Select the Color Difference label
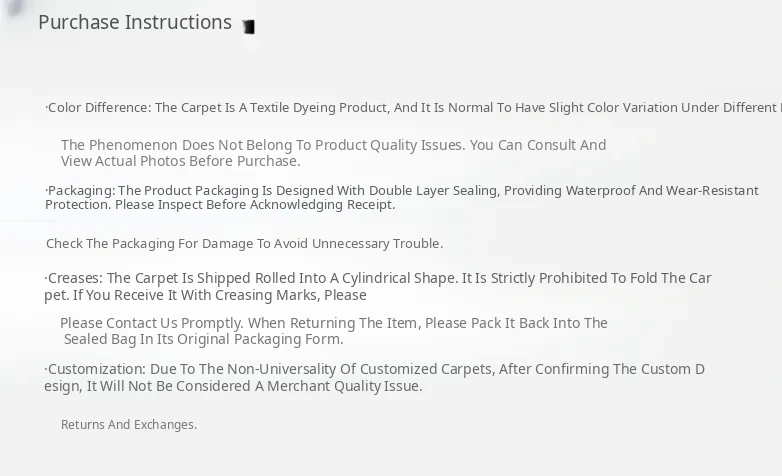Image resolution: width=782 pixels, height=476 pixels. (98, 107)
